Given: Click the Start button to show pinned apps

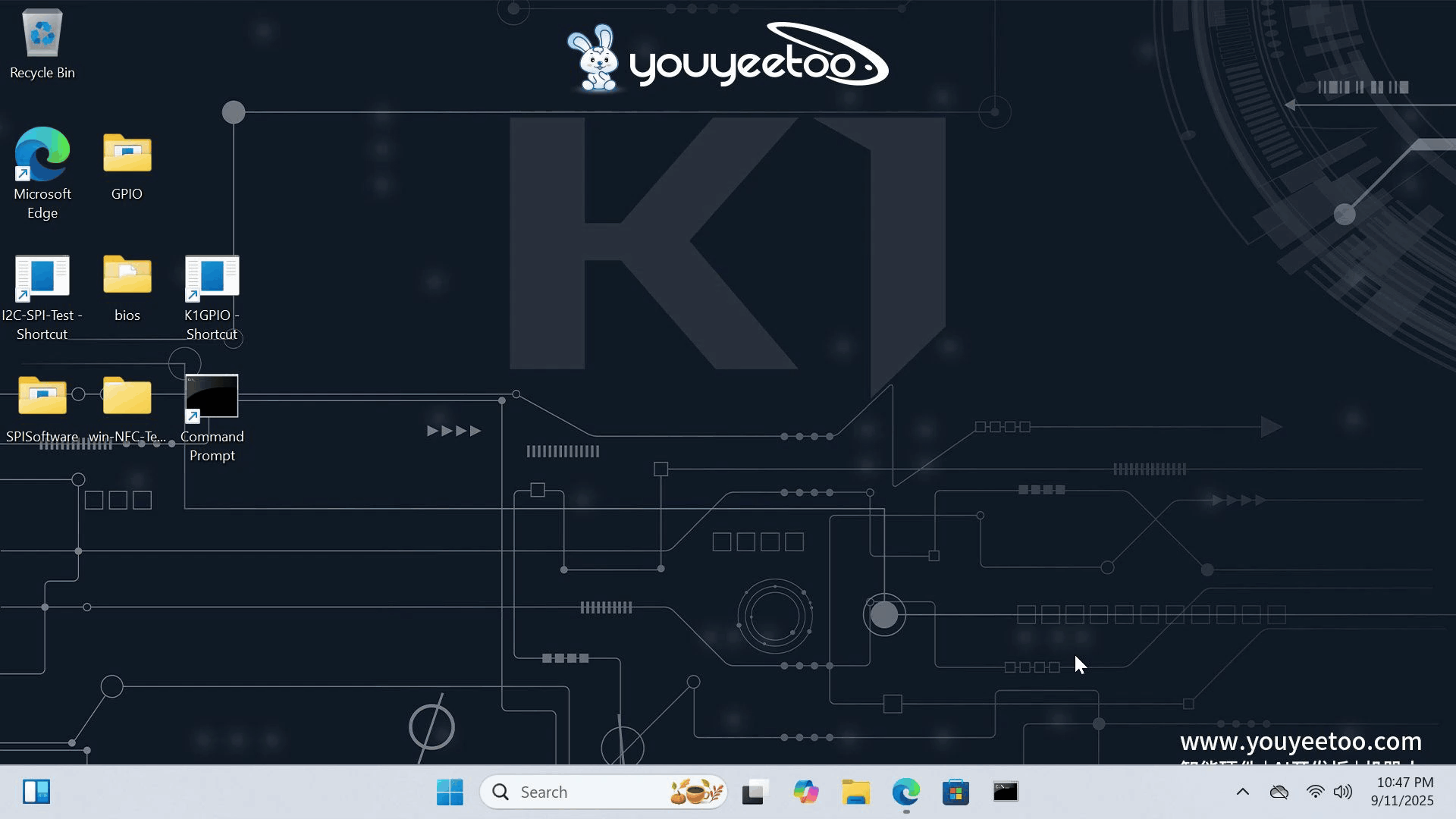Looking at the screenshot, I should (x=450, y=791).
